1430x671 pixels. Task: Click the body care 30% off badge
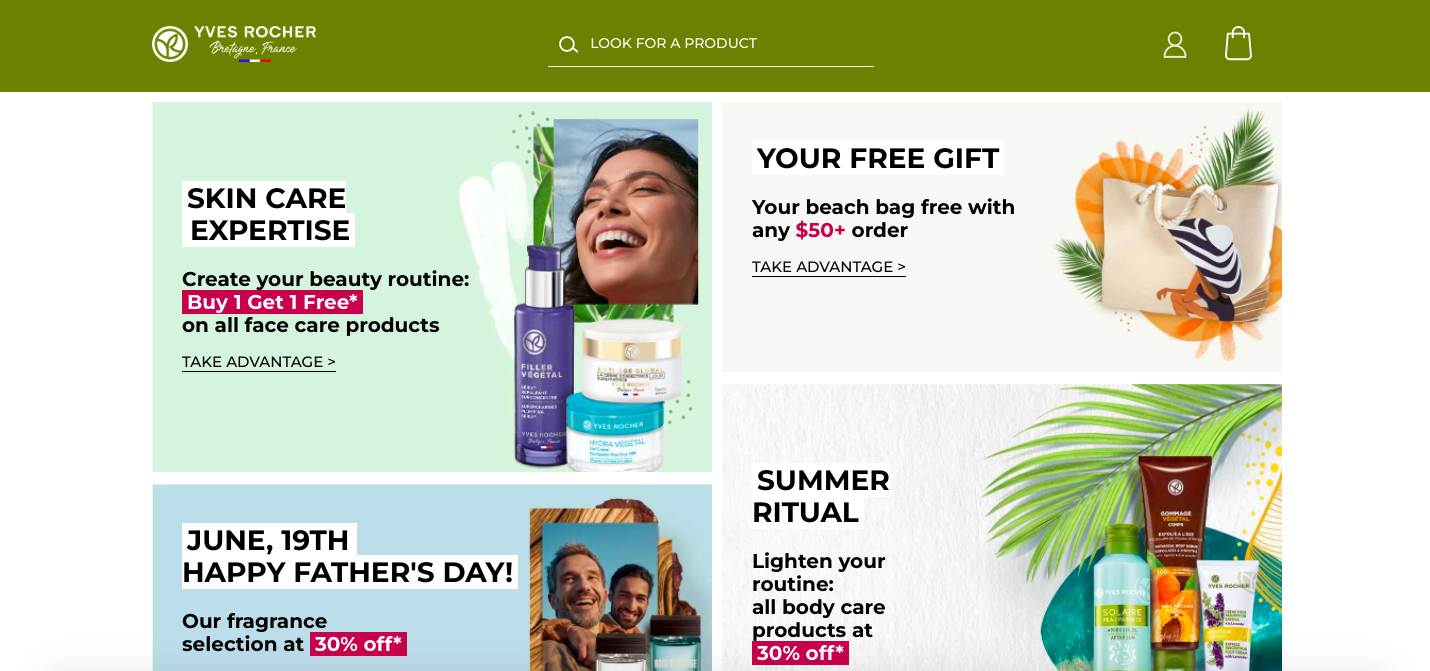point(800,653)
